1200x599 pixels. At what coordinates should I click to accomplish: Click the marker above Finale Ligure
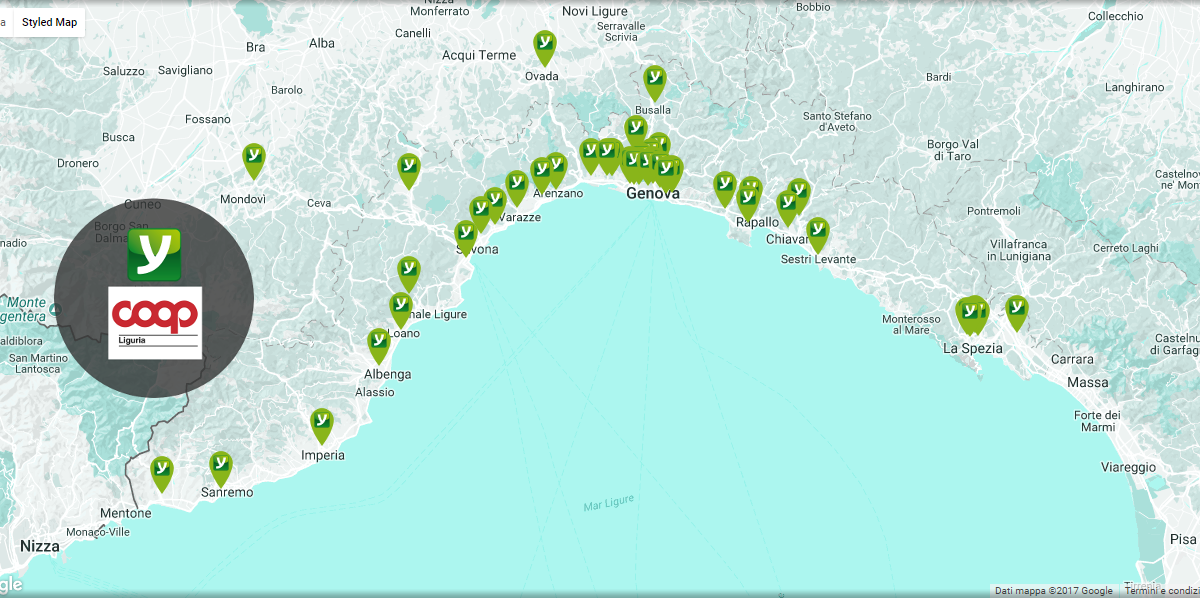pos(408,272)
